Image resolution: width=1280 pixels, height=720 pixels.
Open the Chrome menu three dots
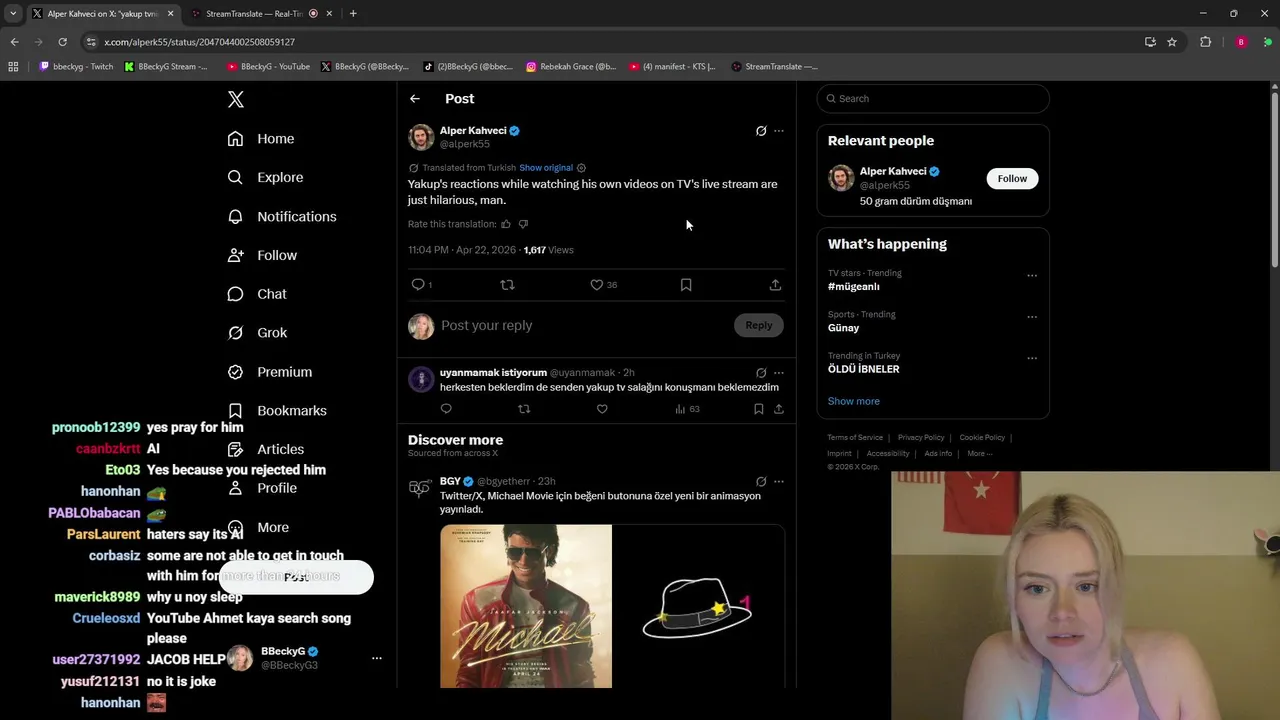pos(1267,42)
